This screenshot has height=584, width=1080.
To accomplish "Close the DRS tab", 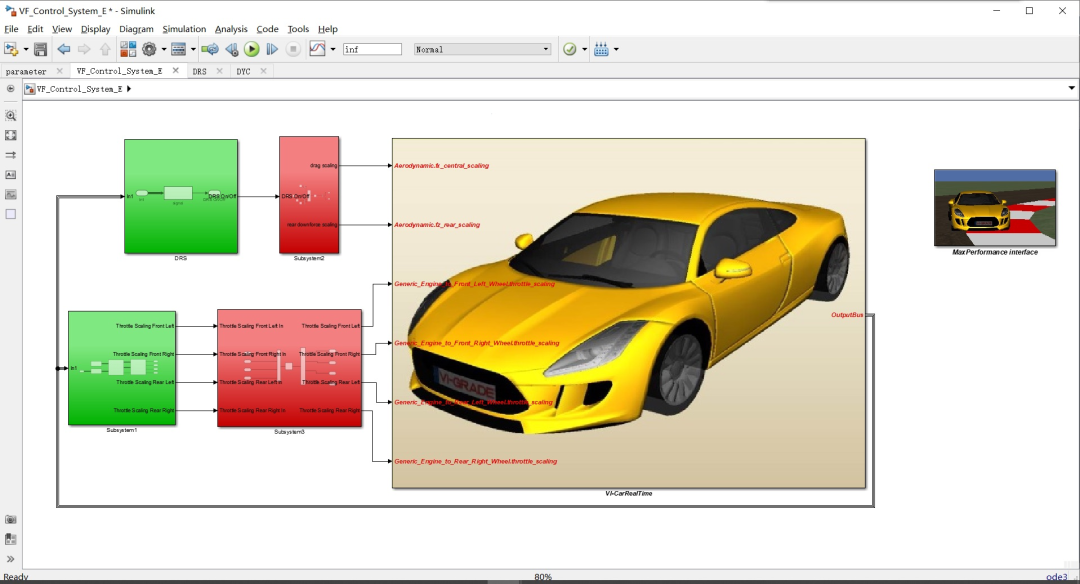I will [220, 71].
